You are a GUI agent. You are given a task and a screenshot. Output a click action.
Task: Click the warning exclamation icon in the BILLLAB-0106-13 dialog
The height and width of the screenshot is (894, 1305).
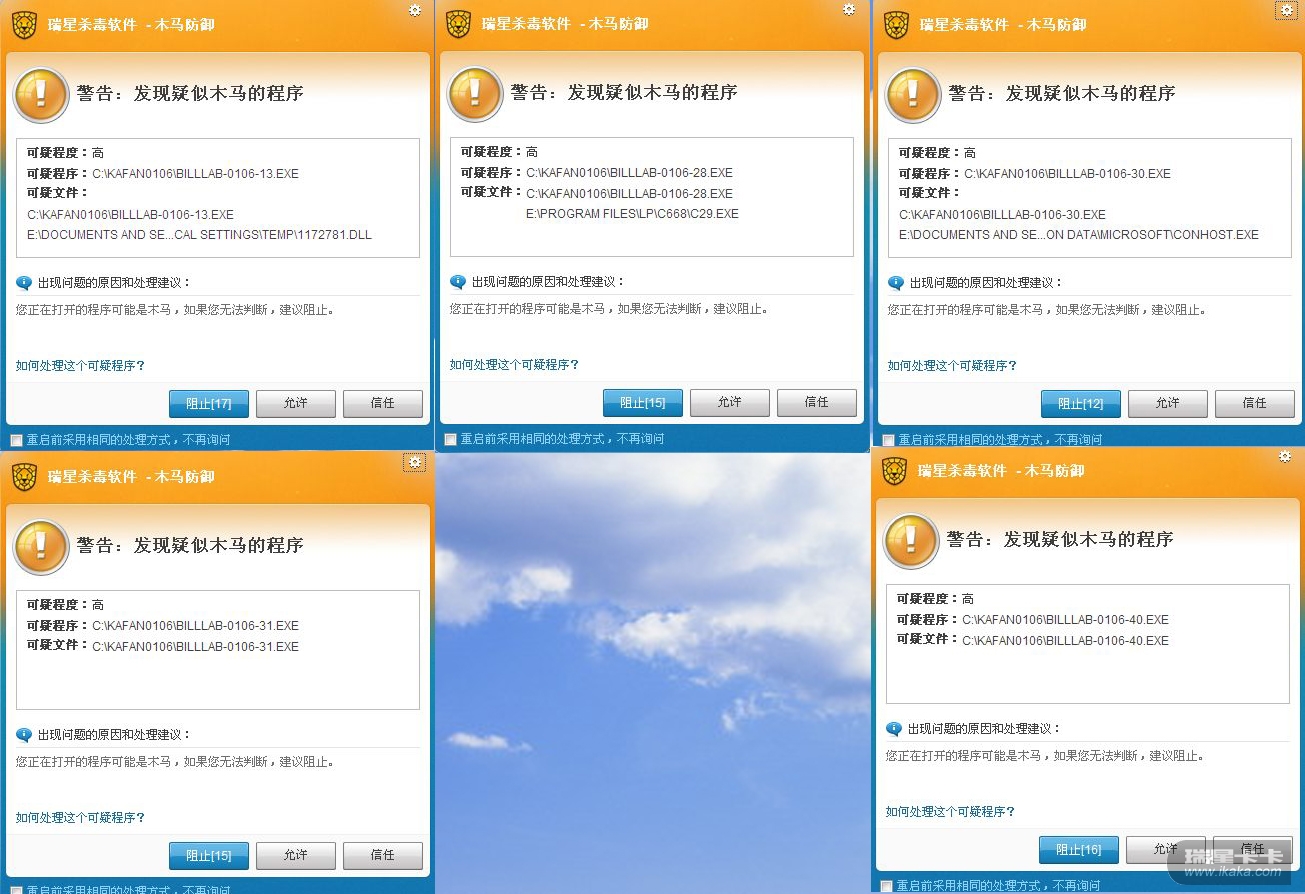point(41,95)
